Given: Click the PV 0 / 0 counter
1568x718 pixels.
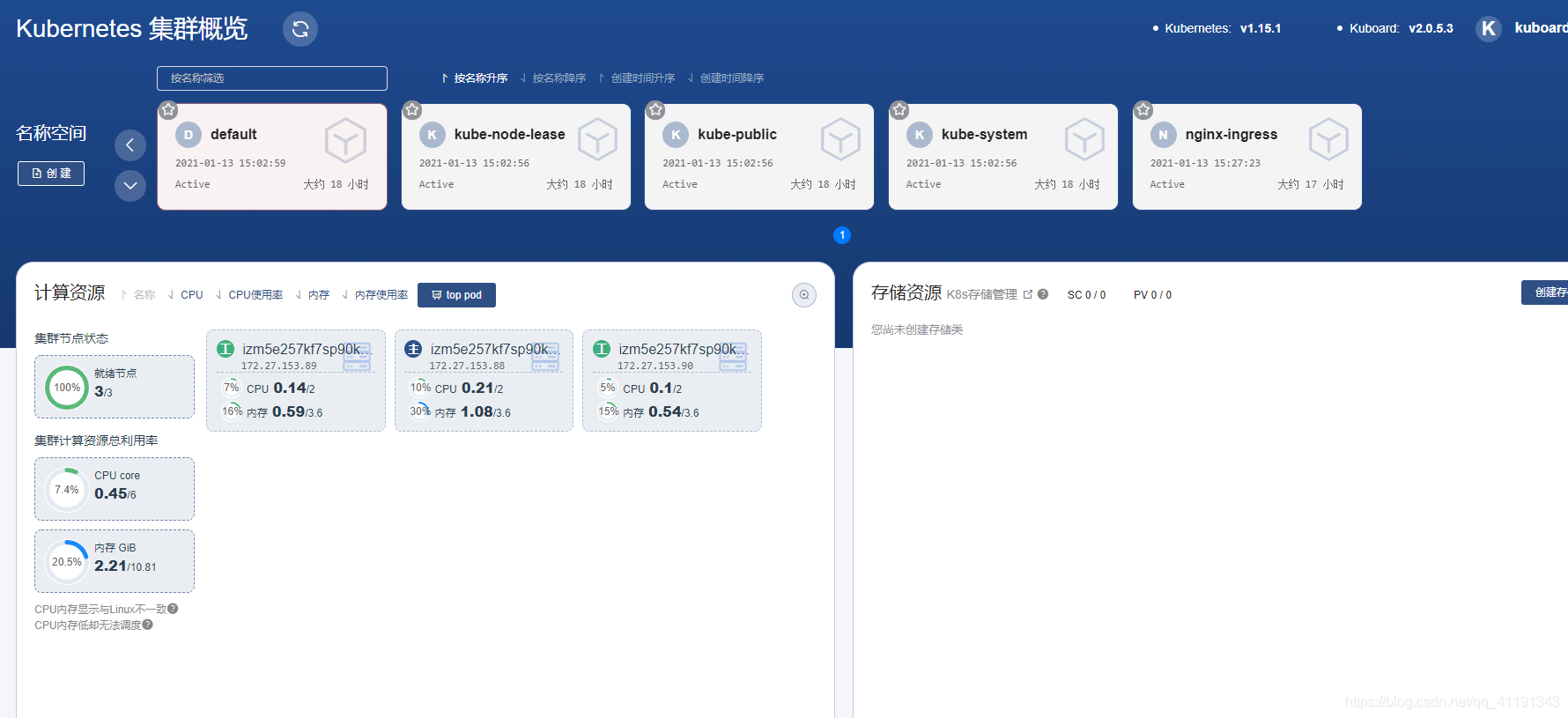Looking at the screenshot, I should [x=1152, y=295].
